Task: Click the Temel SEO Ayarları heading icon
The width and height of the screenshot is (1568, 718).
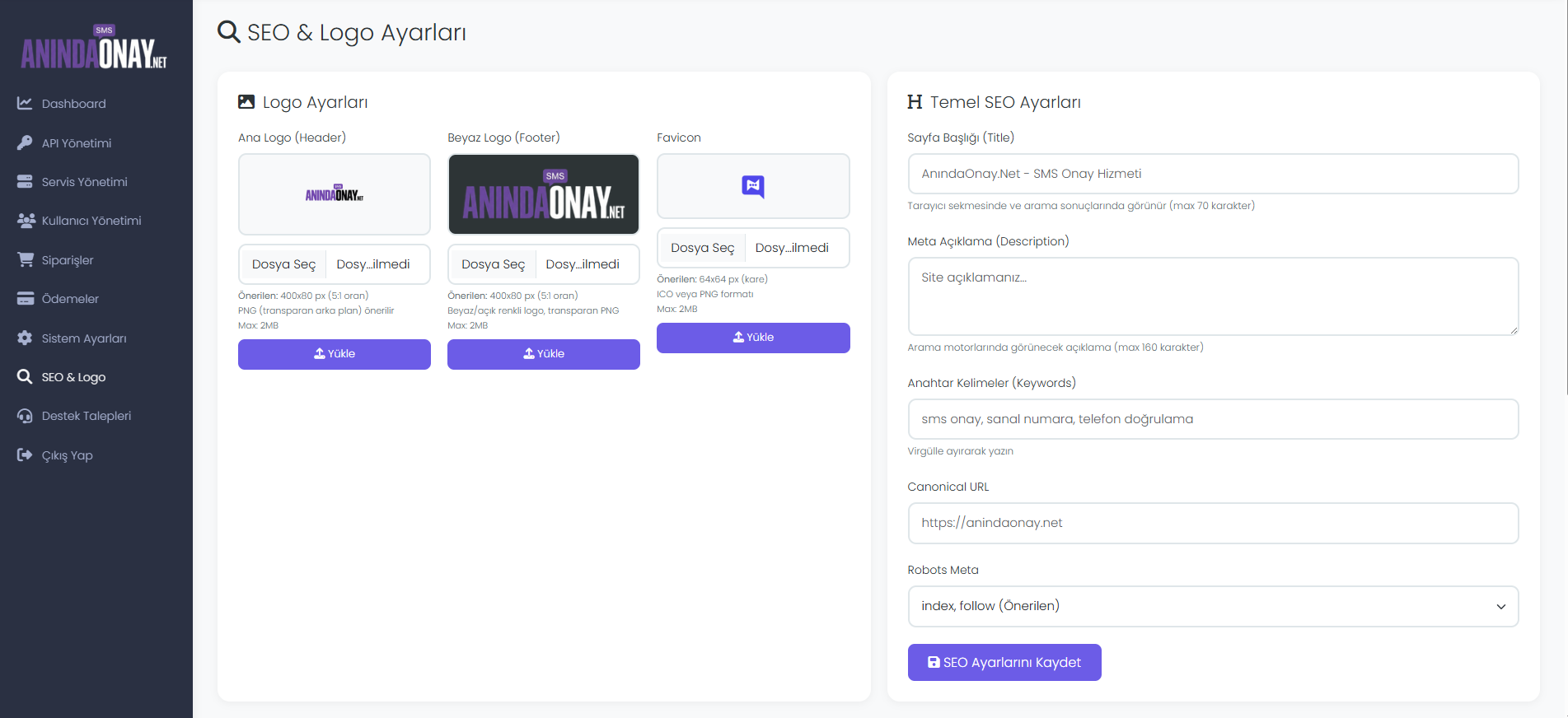Action: [915, 102]
